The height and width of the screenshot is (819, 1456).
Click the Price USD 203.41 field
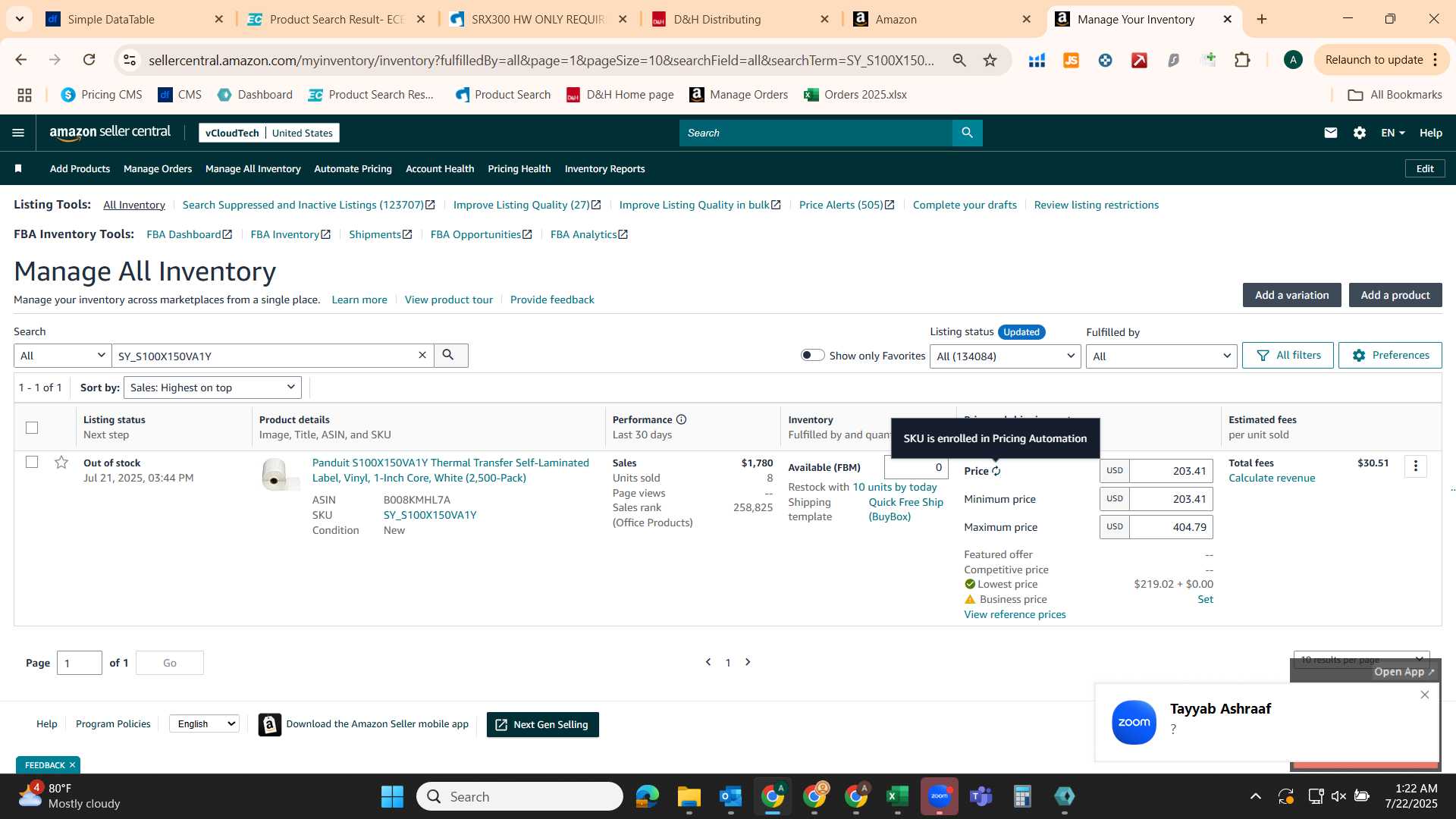click(1171, 471)
